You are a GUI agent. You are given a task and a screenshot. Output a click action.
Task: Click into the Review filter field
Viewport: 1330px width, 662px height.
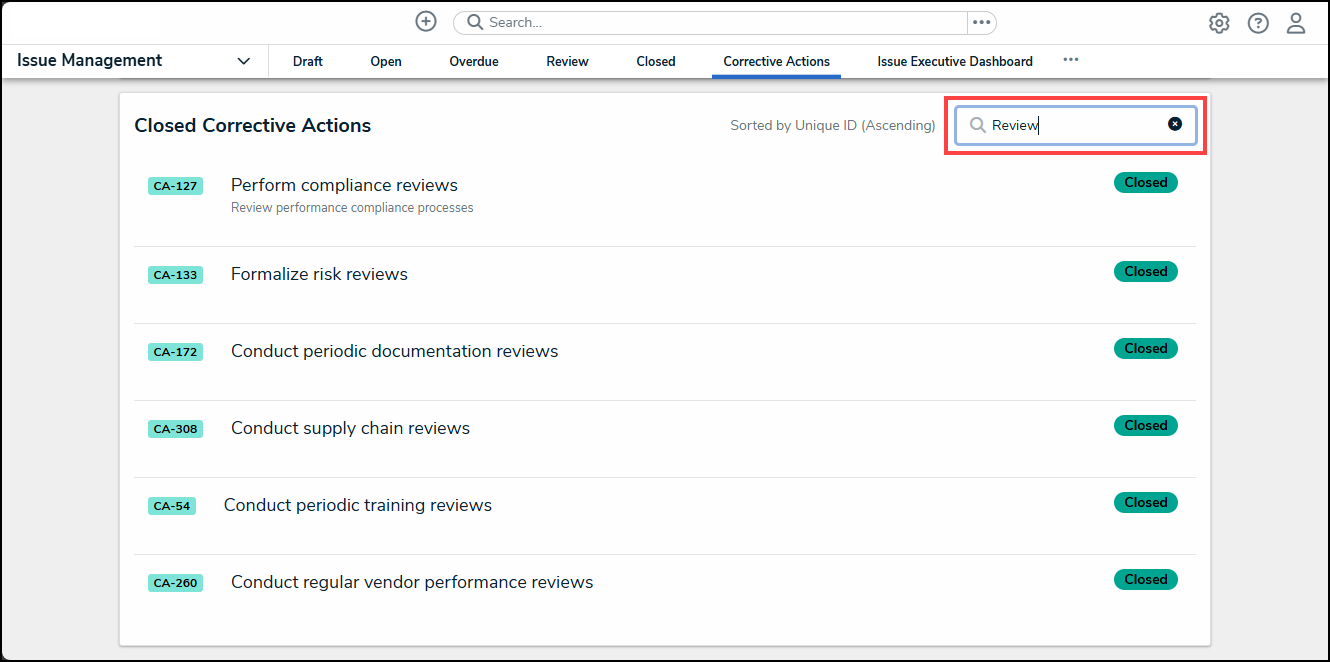[1075, 125]
